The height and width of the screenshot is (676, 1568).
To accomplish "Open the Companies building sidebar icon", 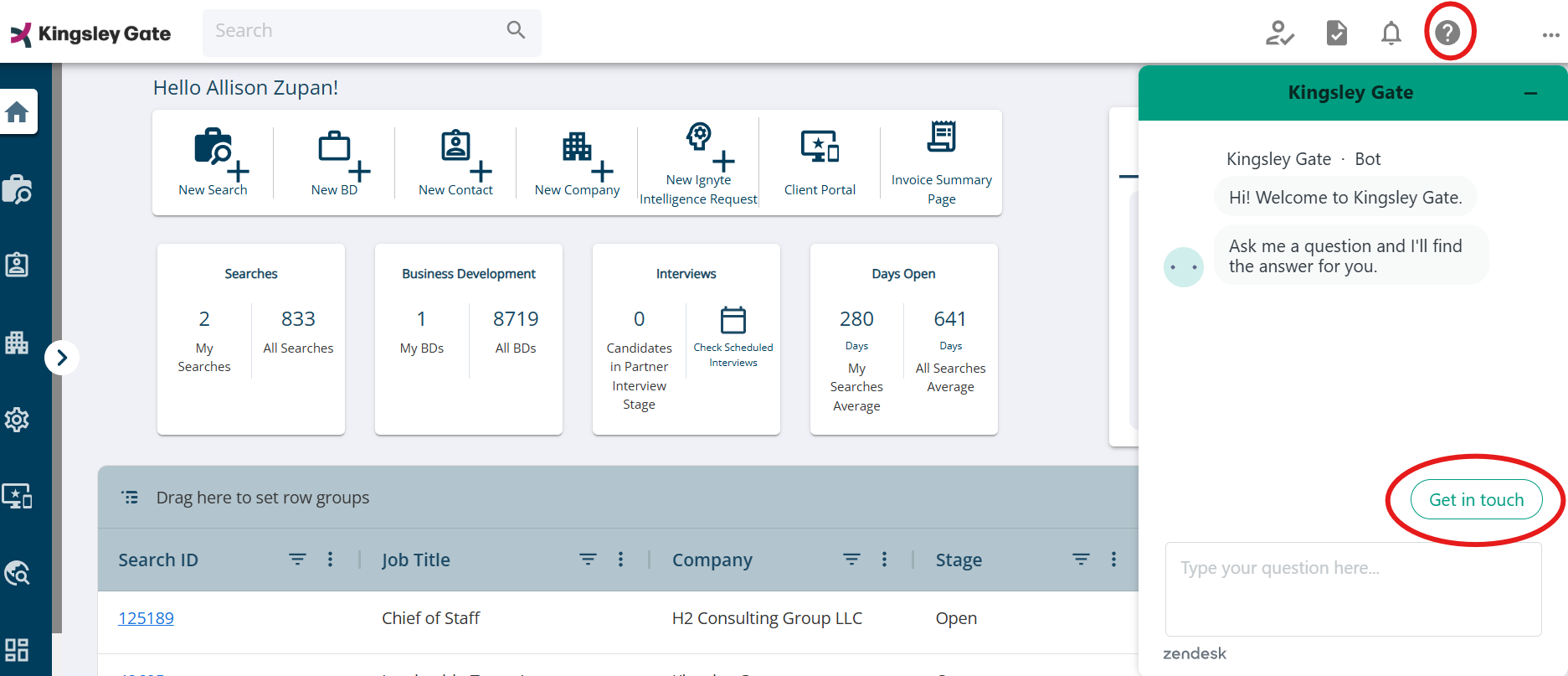I will tap(17, 342).
